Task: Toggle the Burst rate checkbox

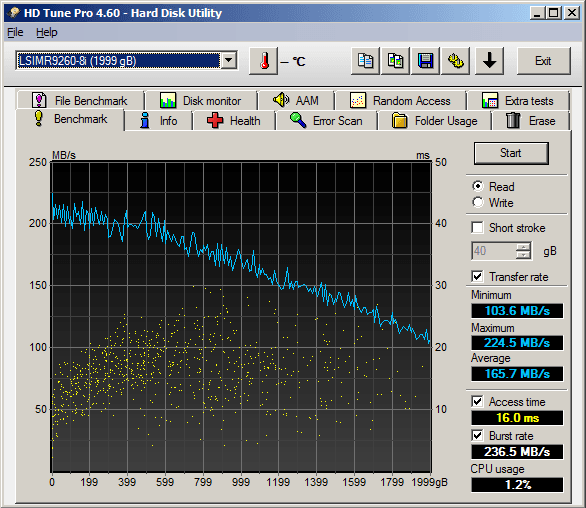Action: coord(477,435)
